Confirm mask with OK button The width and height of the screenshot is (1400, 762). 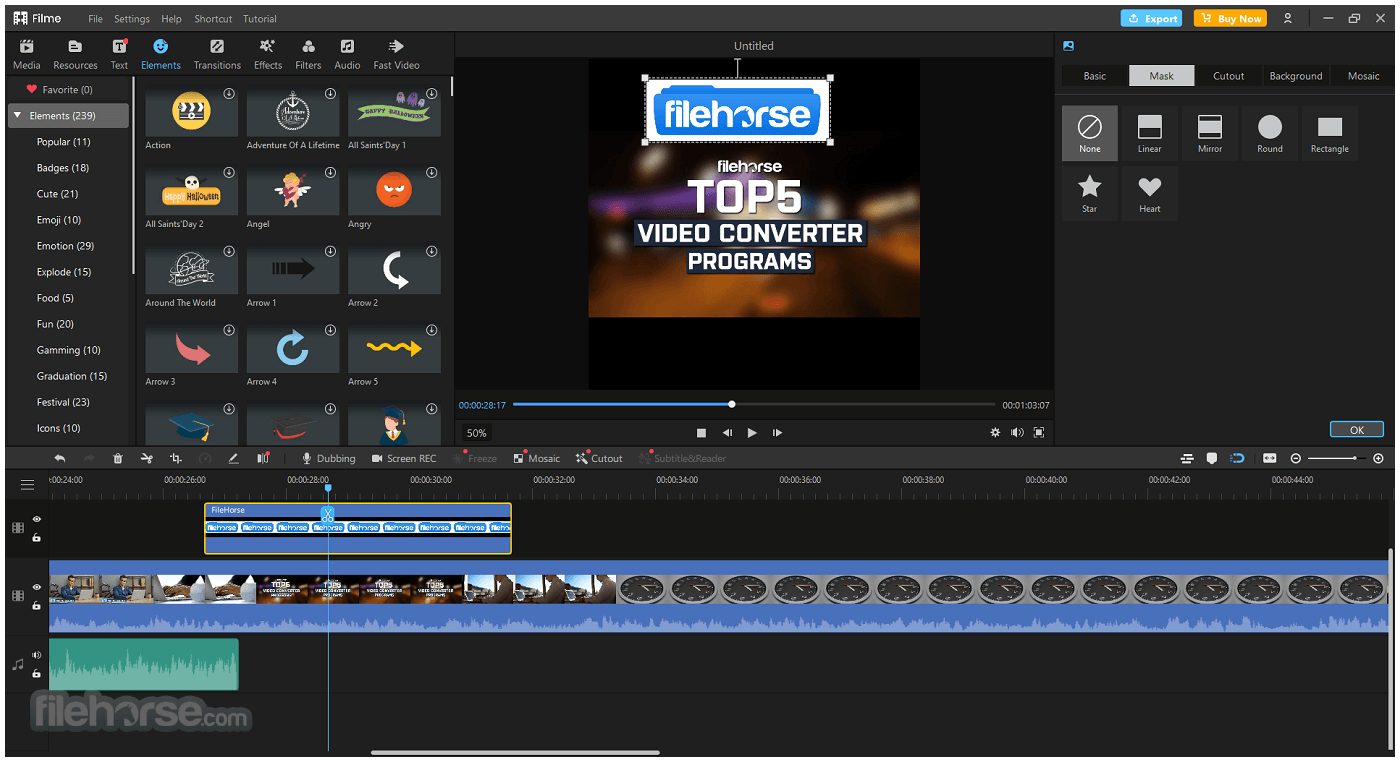(1357, 430)
